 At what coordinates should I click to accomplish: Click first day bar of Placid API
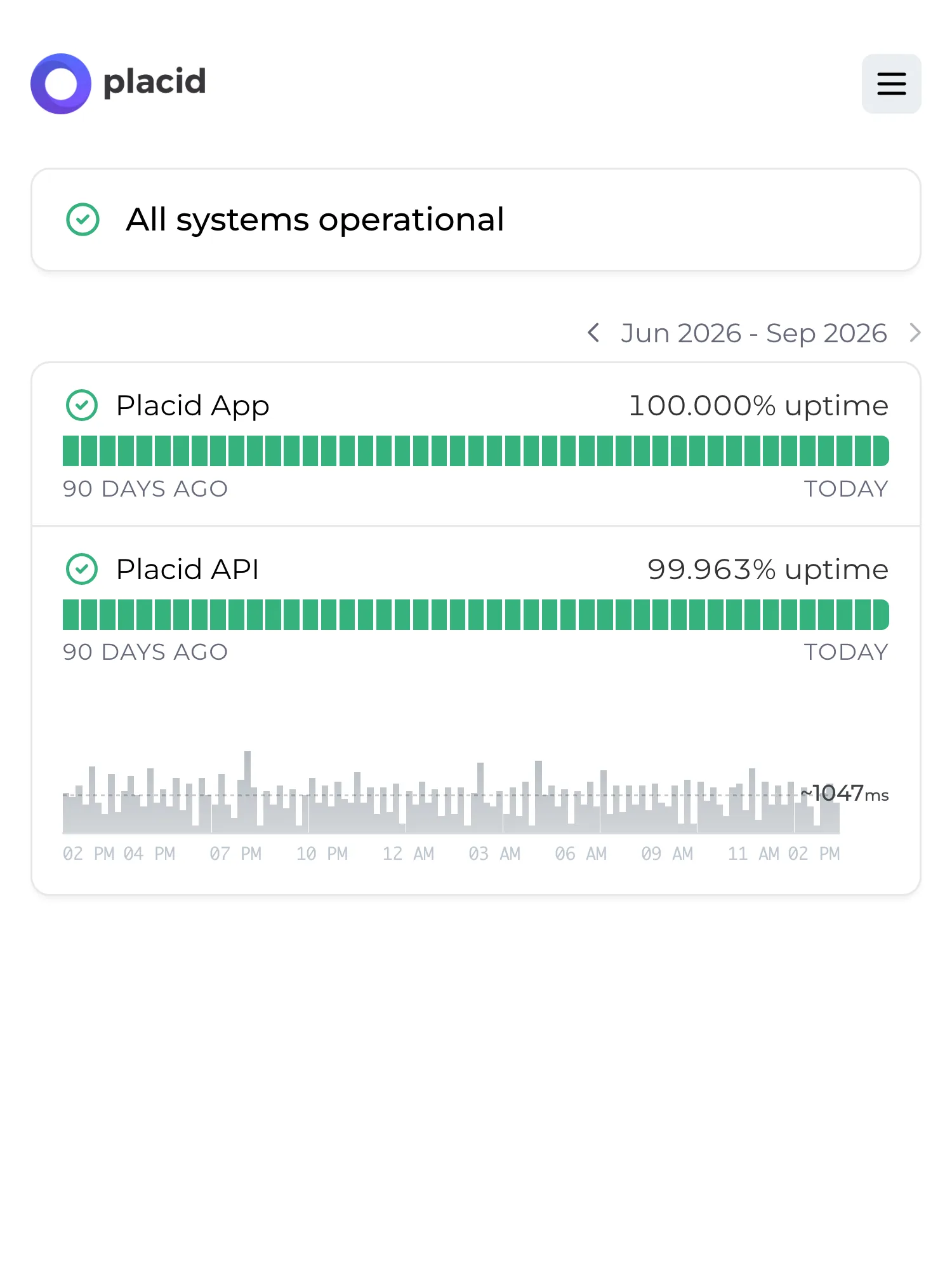[70, 615]
